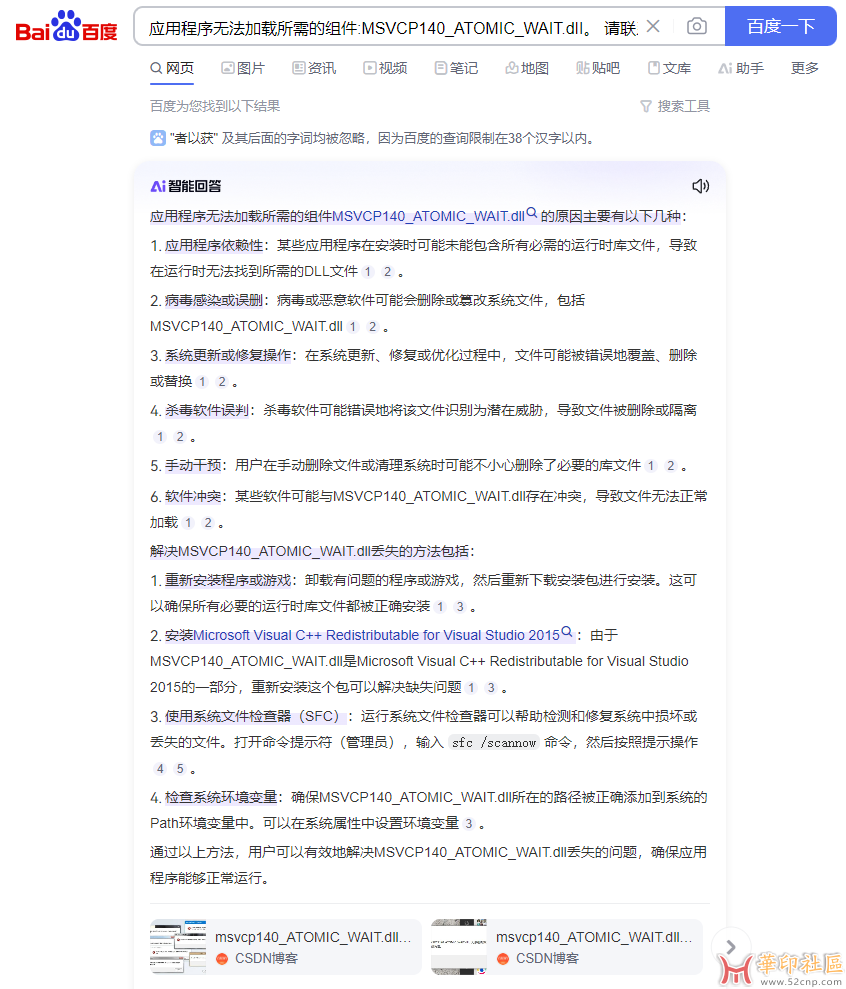The image size is (846, 989).
Task: Expand the 更多 menu
Action: coord(805,68)
